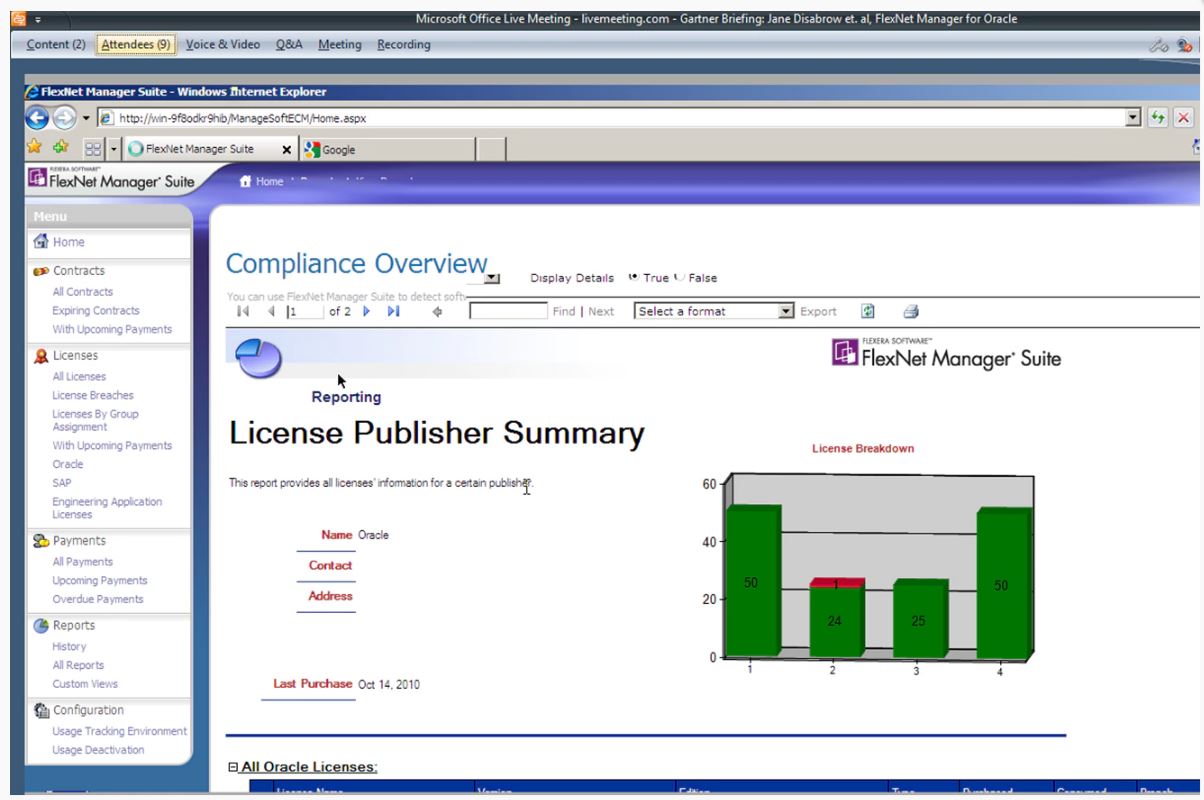Open the Content (2) menu
This screenshot has height=800, width=1204.
[x=56, y=44]
